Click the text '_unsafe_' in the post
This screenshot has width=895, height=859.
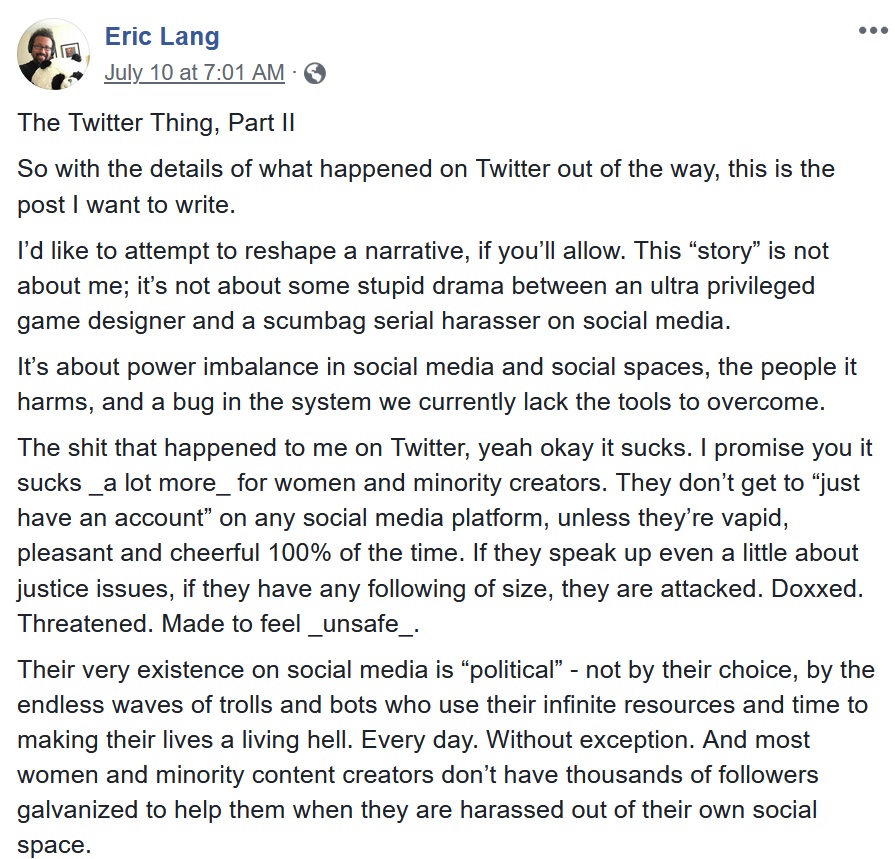coord(360,624)
